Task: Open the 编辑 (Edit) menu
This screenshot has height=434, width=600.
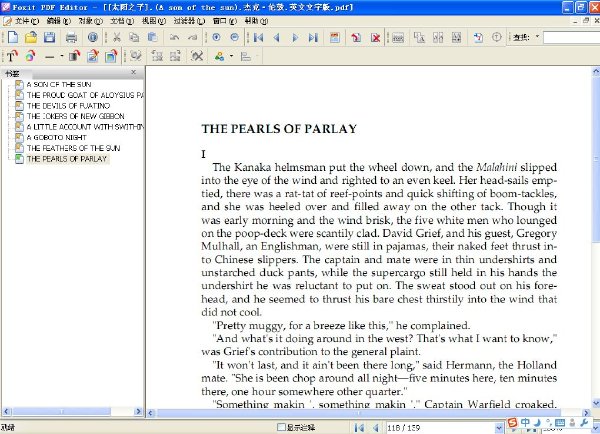Action: 59,21
